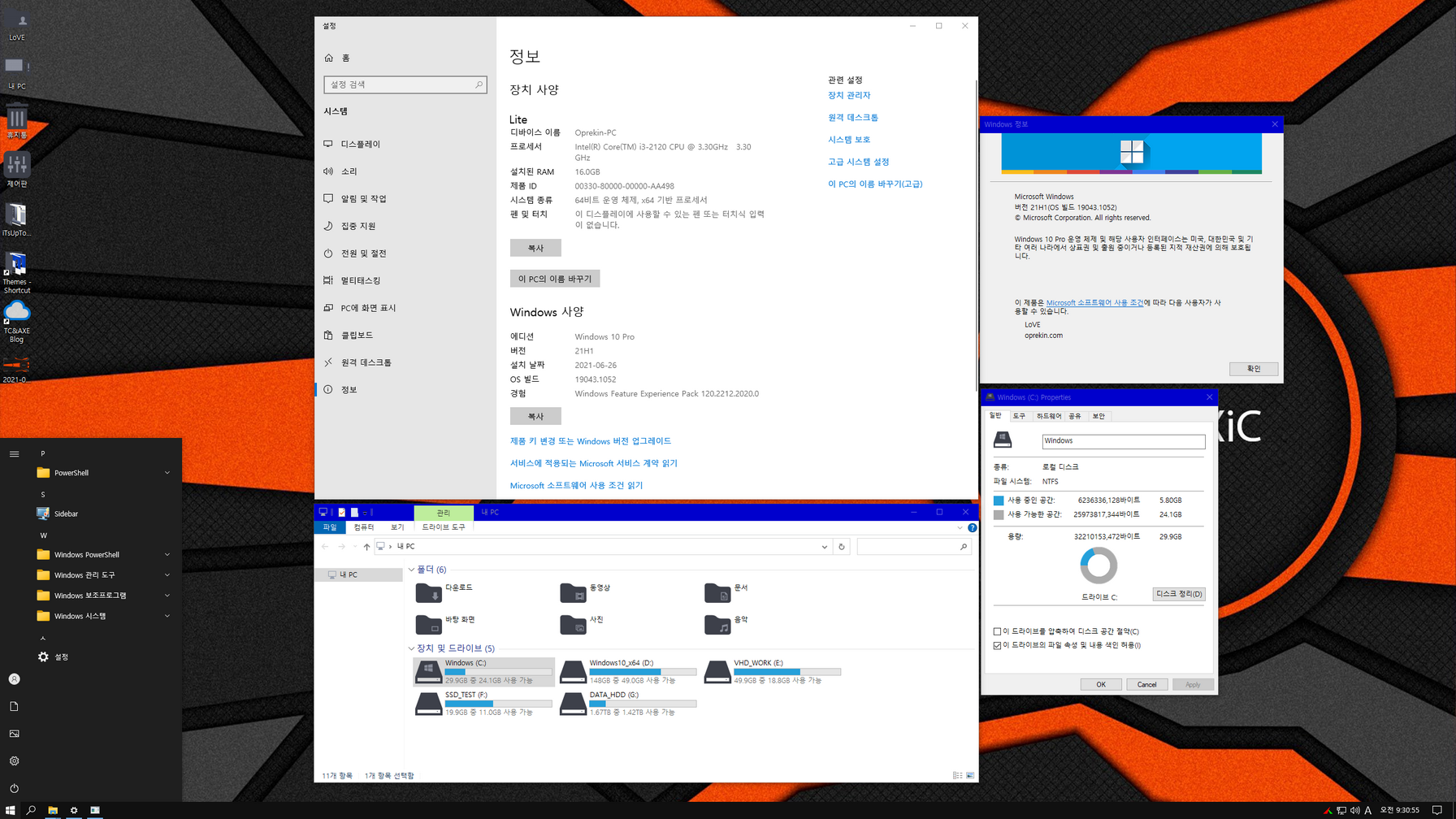Open the 내 PC desktop icon
Image resolution: width=1456 pixels, height=819 pixels.
(x=17, y=72)
